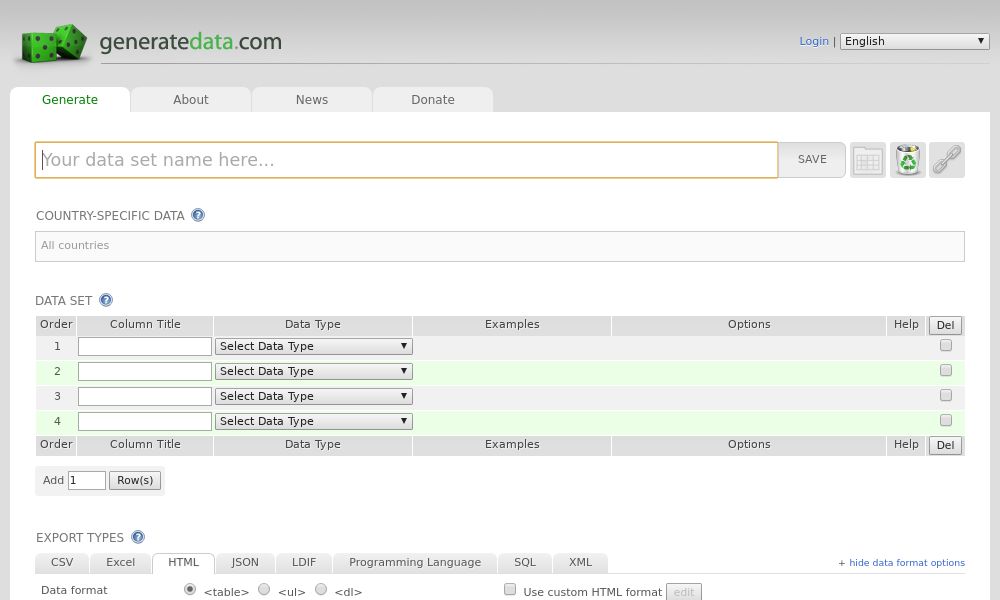The width and height of the screenshot is (1000, 600).
Task: Select the <dl> format option
Action: tap(320, 589)
